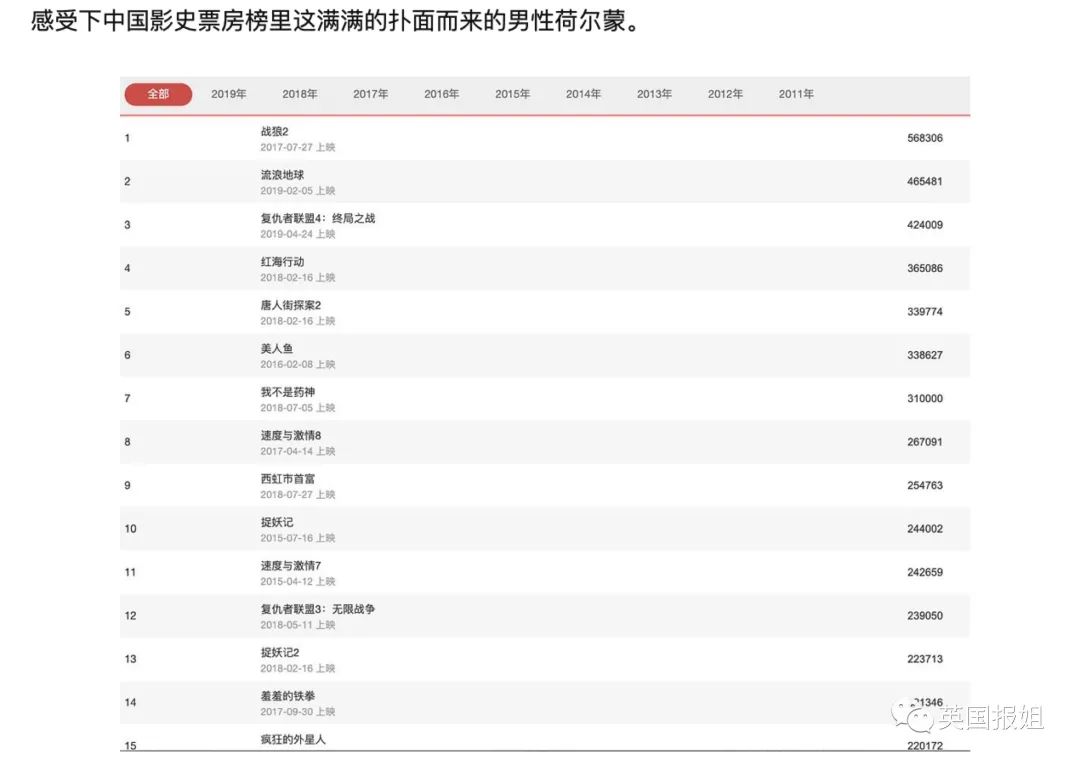
Task: Open the 速度与激情7 movie title
Action: click(x=291, y=565)
